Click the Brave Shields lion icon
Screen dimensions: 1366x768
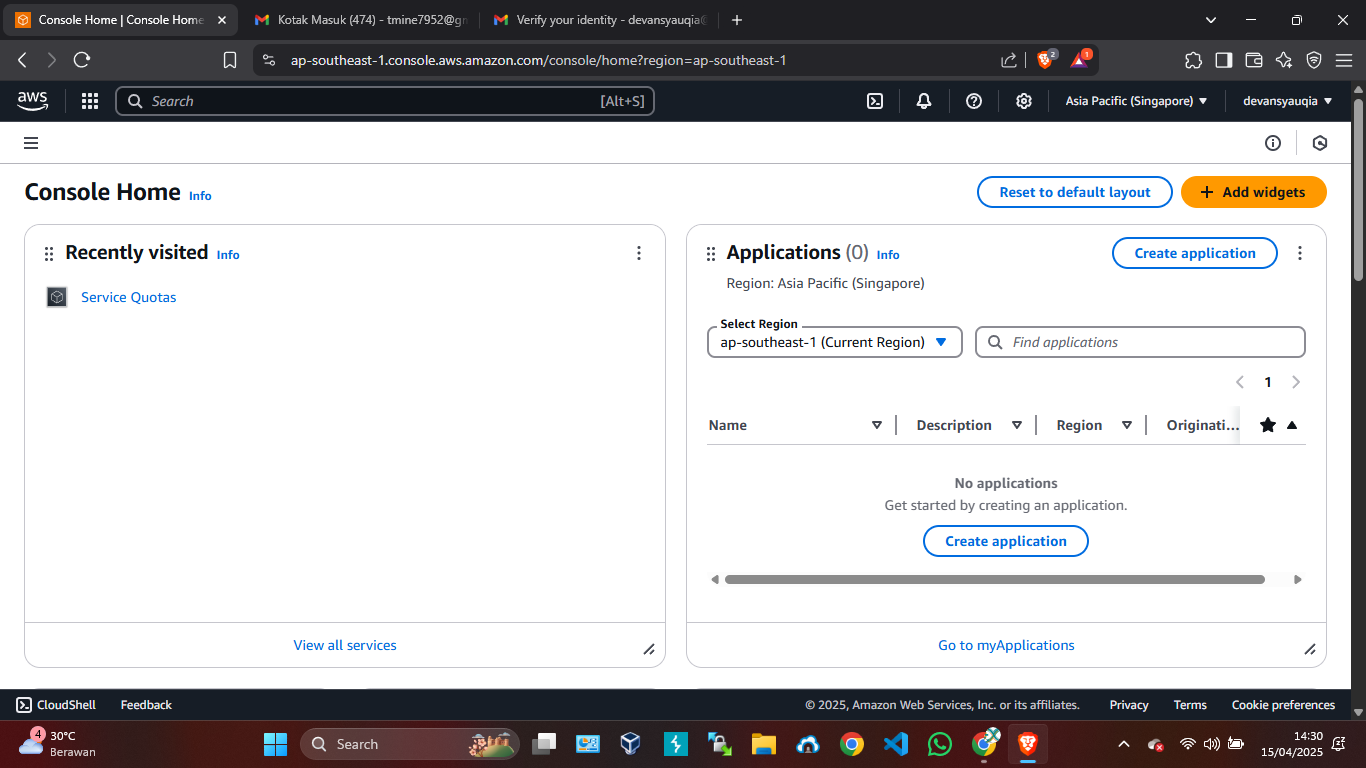1045,60
